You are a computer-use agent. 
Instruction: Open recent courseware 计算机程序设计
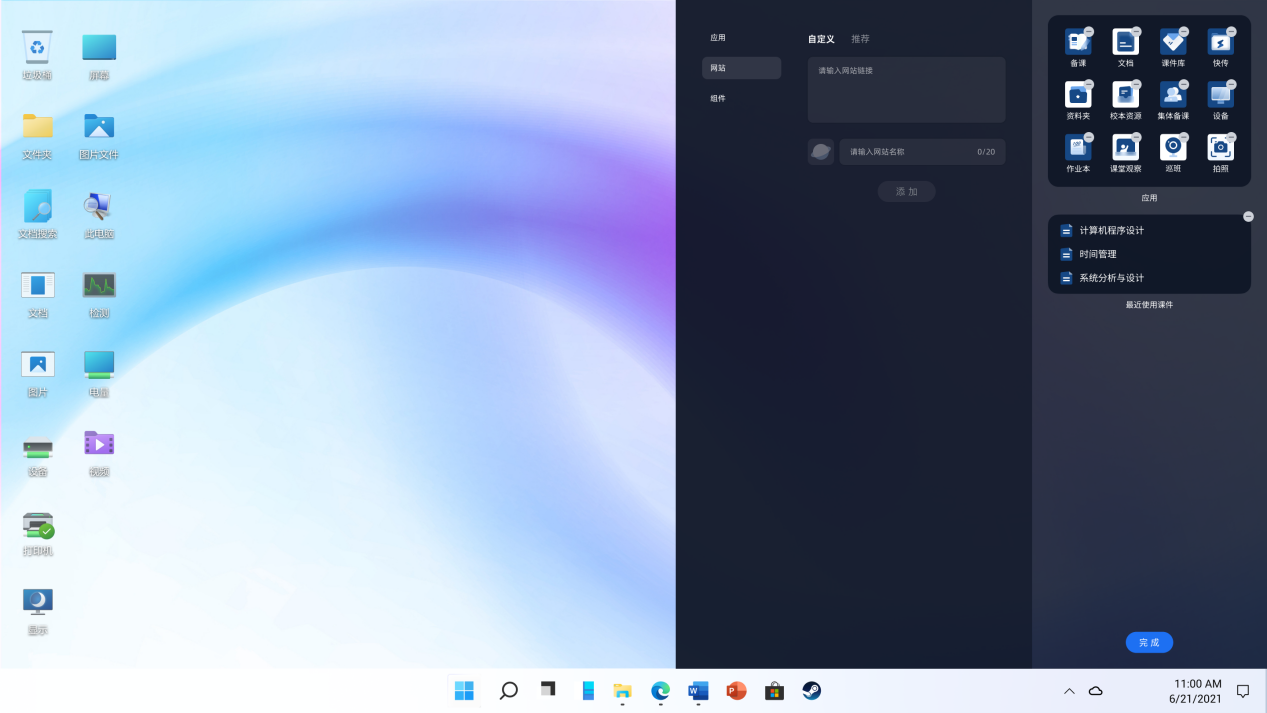point(1111,231)
